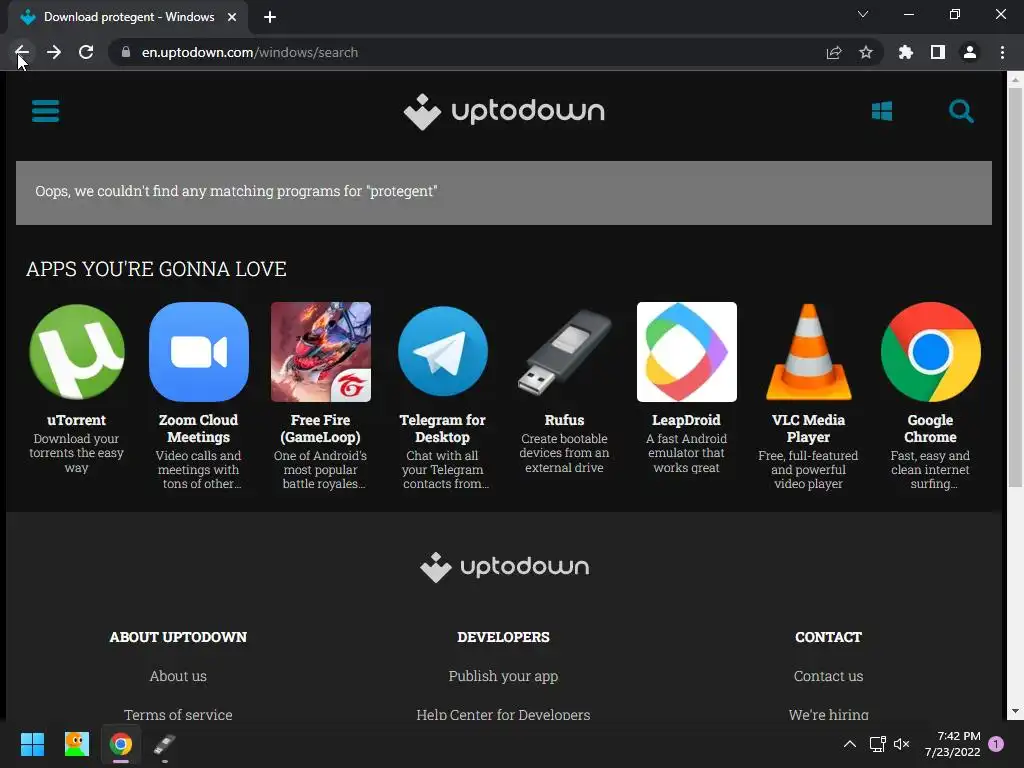1024x768 pixels.
Task: Open the Terms of service link
Action: pyautogui.click(x=178, y=714)
